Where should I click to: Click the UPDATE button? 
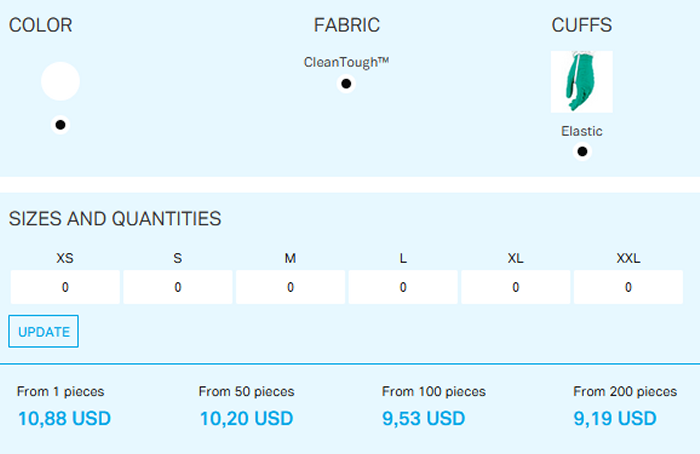tap(43, 332)
